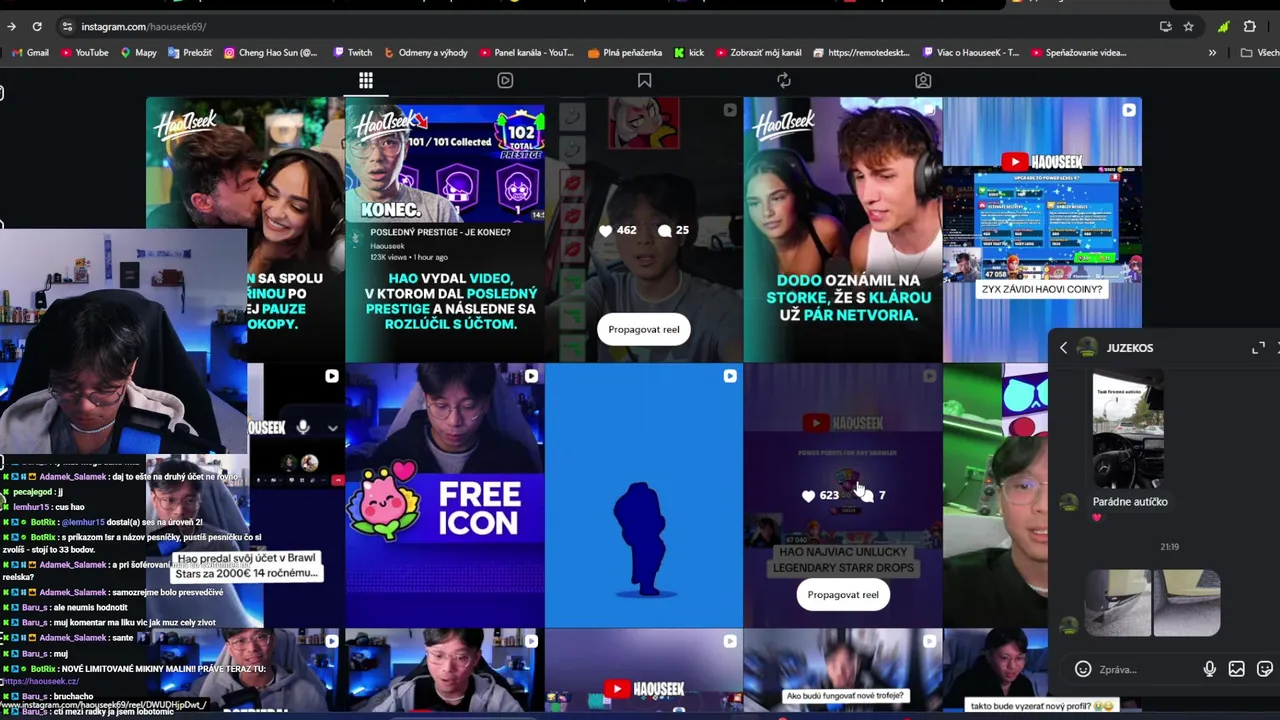Open the POSLEDNÝ PRESTIGE post thumbnail
This screenshot has width=1280, height=720.
click(x=445, y=229)
